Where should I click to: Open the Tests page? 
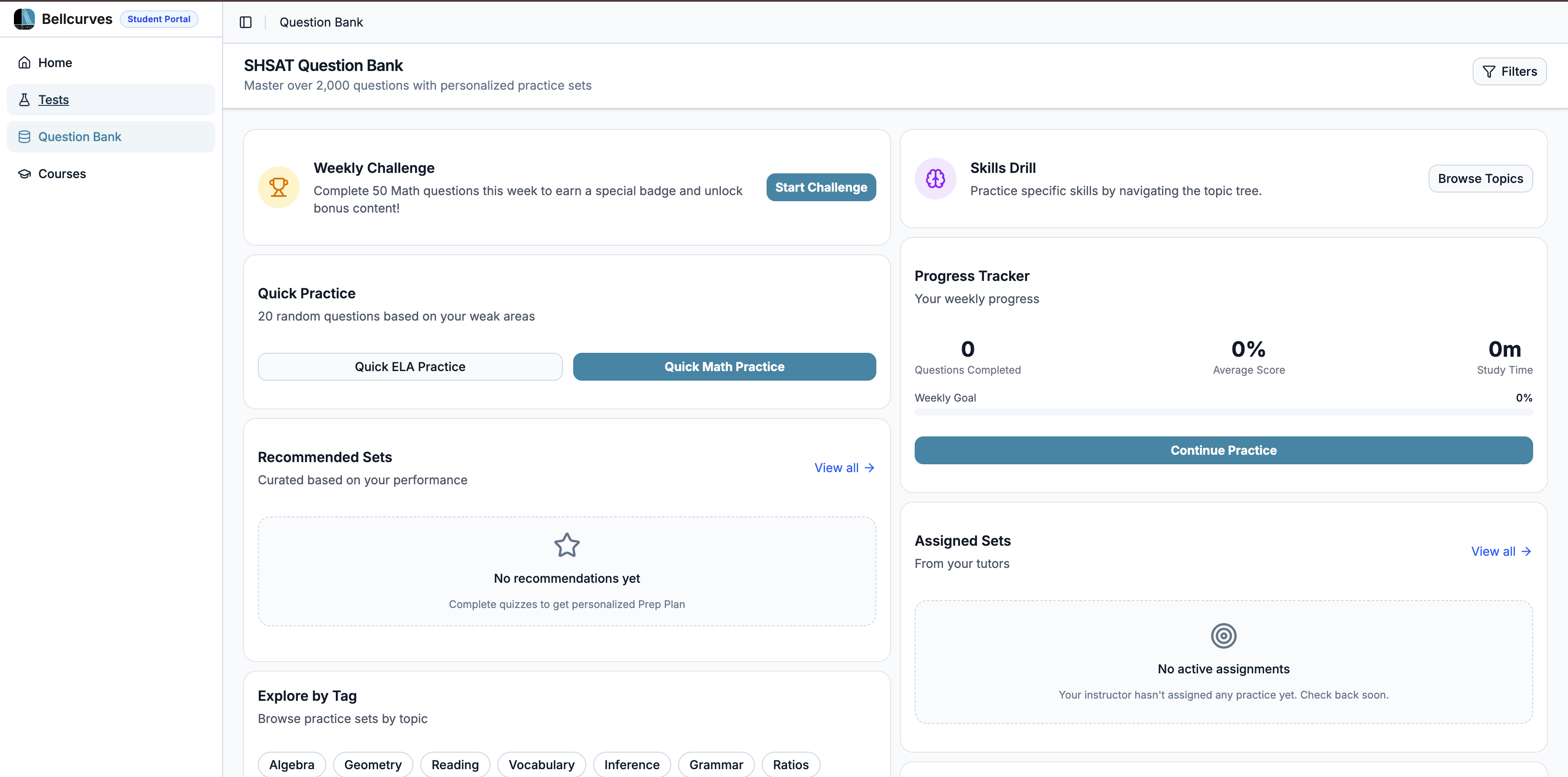(111, 100)
